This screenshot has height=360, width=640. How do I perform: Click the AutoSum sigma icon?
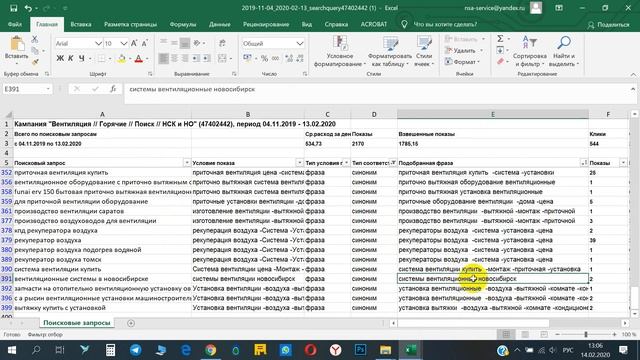500,39
